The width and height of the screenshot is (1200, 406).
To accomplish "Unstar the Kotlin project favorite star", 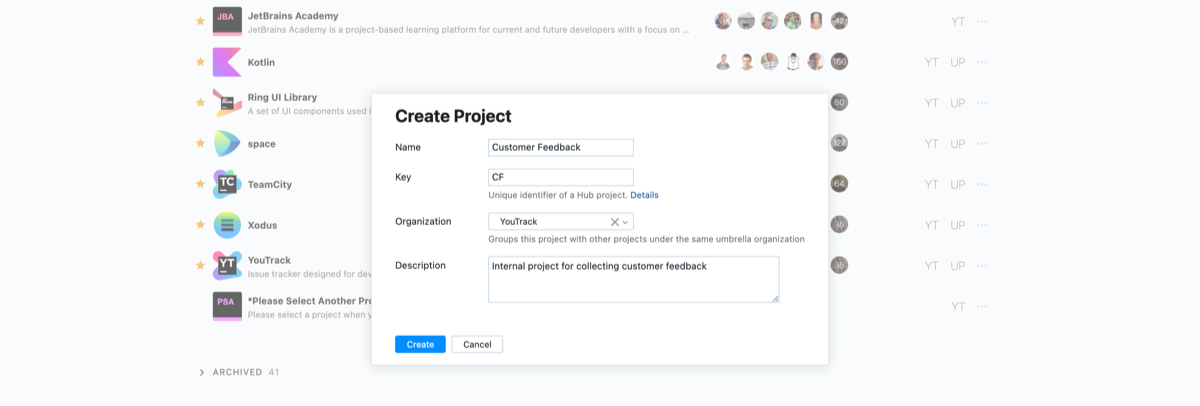I will click(200, 62).
